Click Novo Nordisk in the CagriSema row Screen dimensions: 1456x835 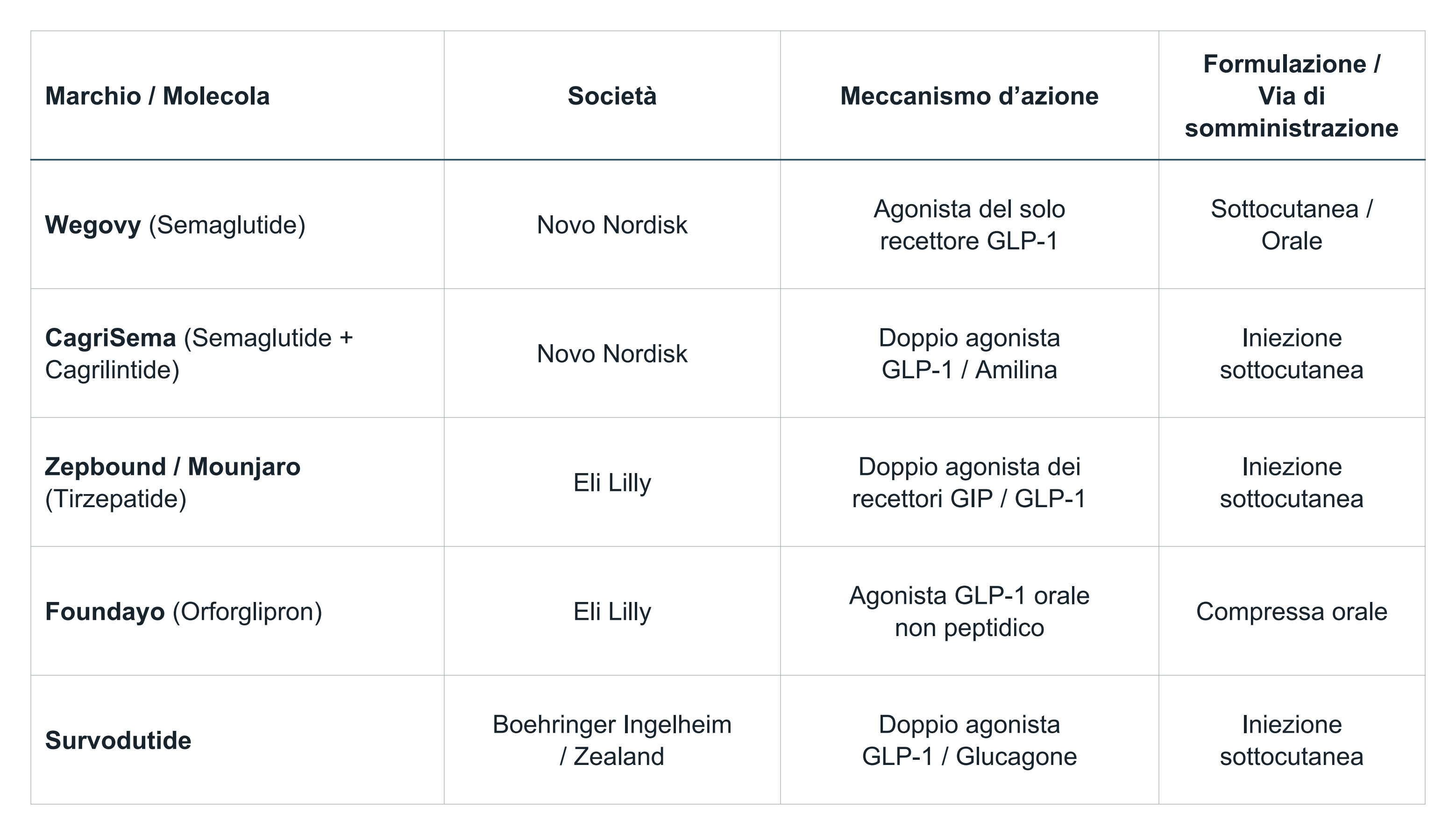click(x=612, y=354)
